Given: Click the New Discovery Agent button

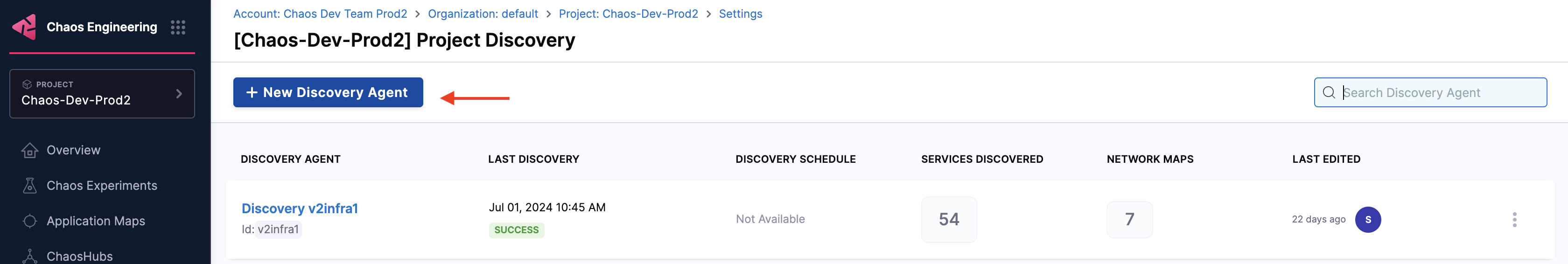Looking at the screenshot, I should pos(328,92).
